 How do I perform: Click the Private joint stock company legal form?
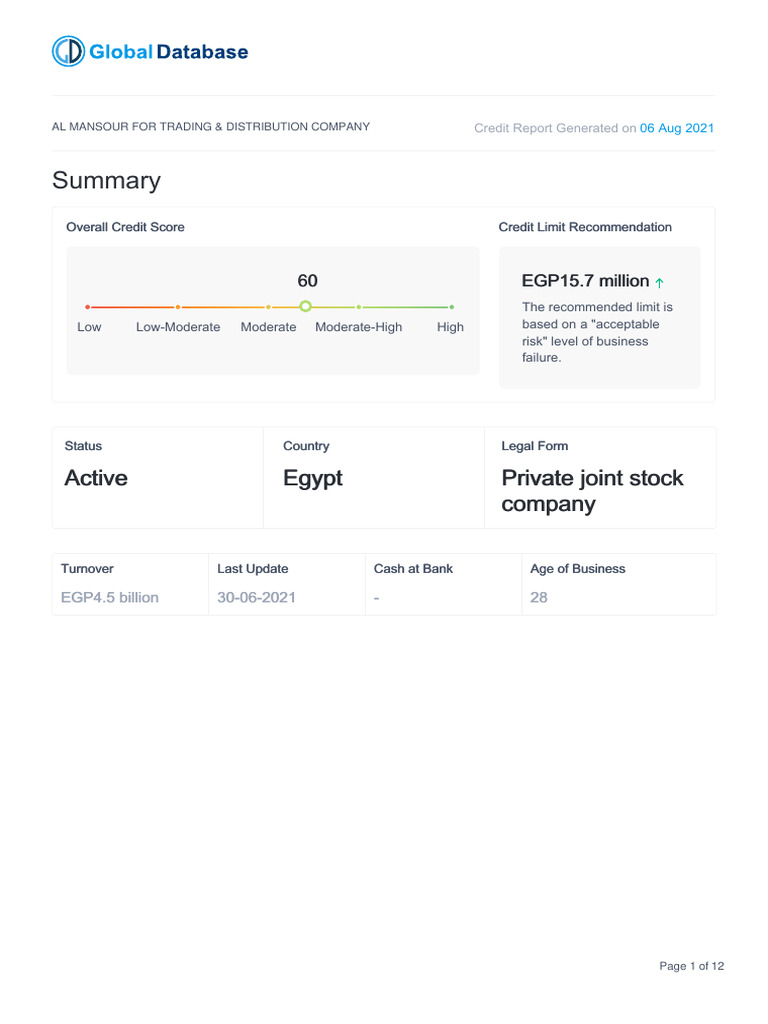point(592,490)
